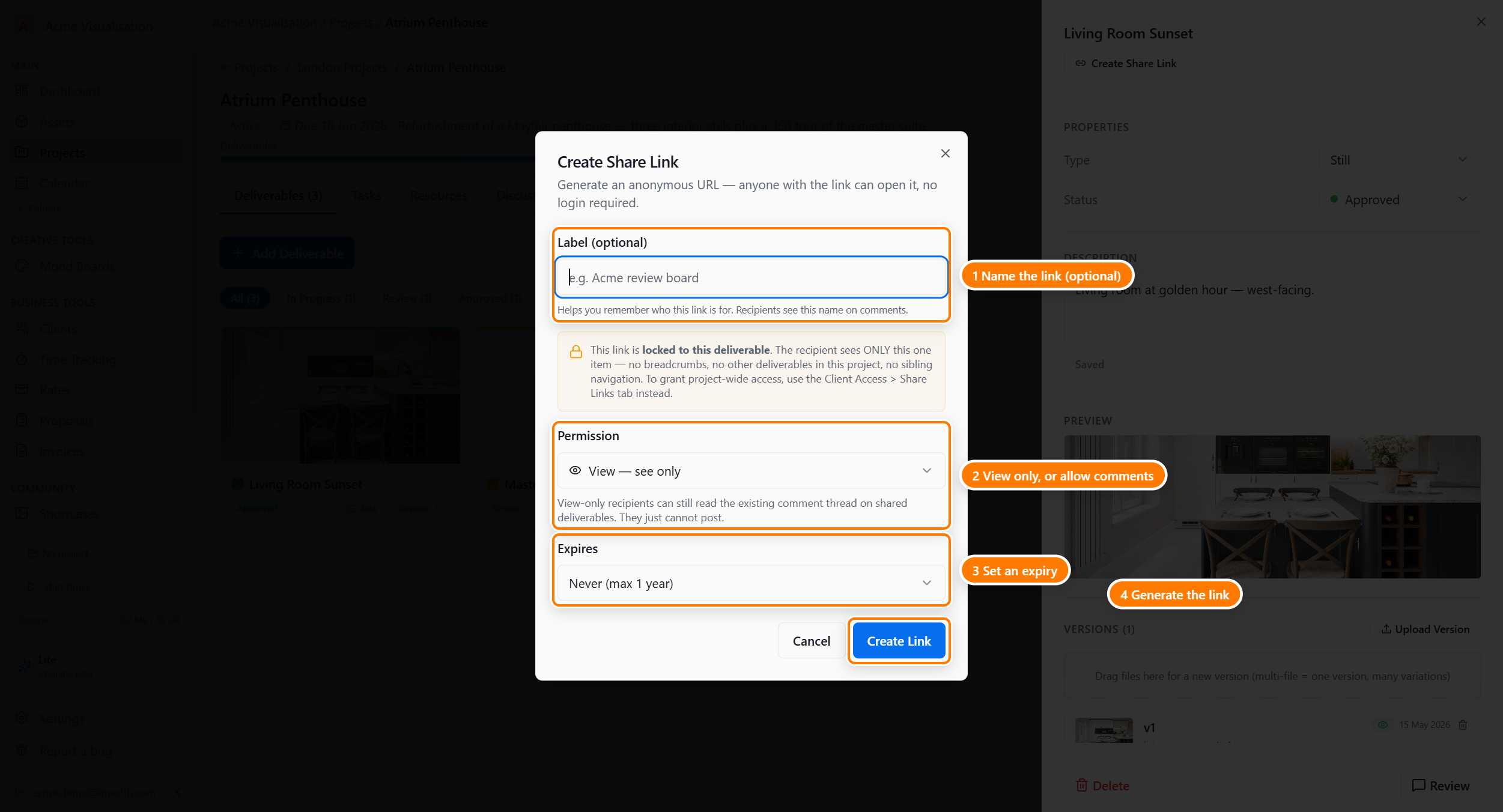Click the large Preview image in panel
The image size is (1503, 812).
coord(1272,507)
